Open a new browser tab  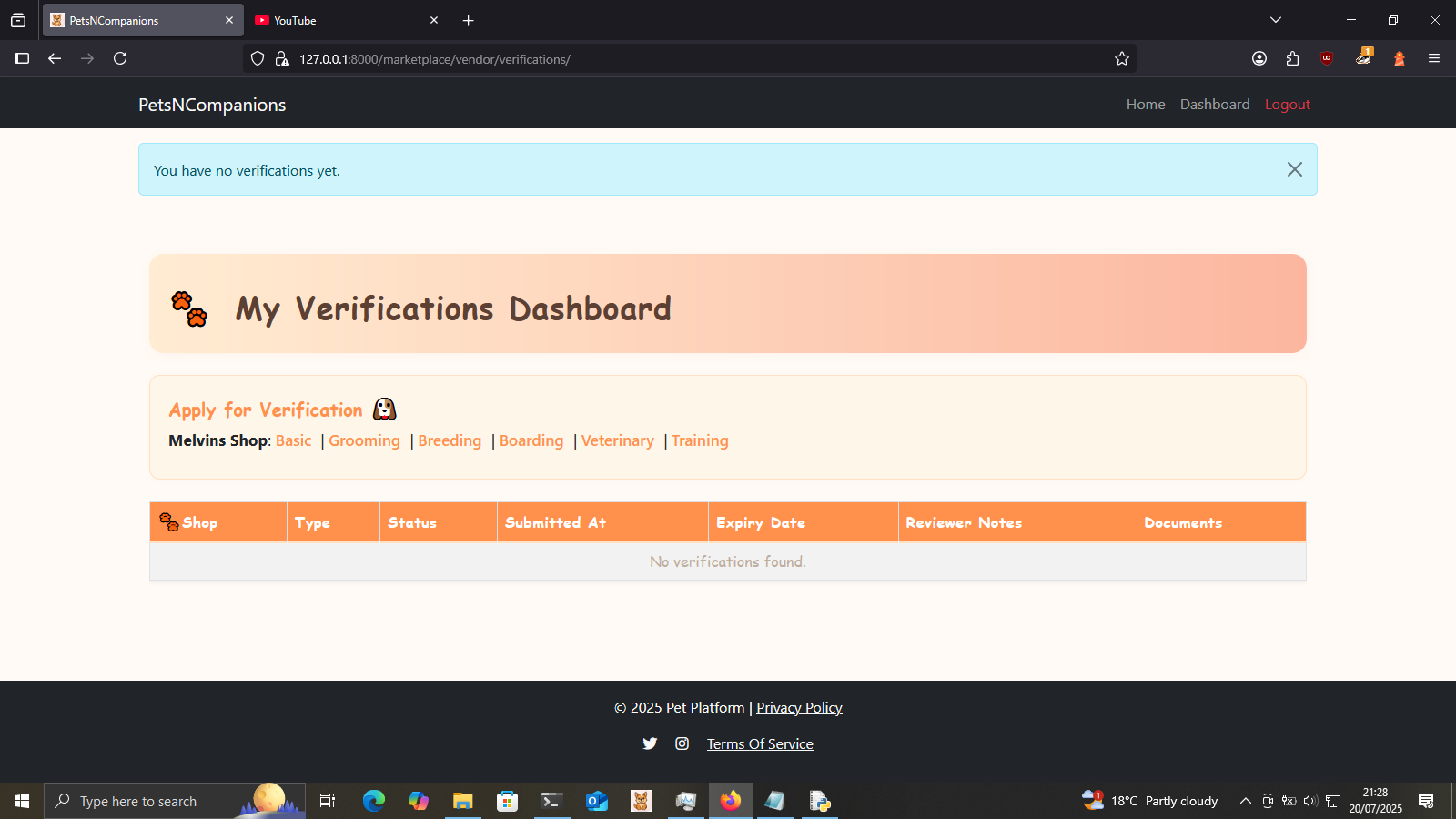[x=469, y=20]
